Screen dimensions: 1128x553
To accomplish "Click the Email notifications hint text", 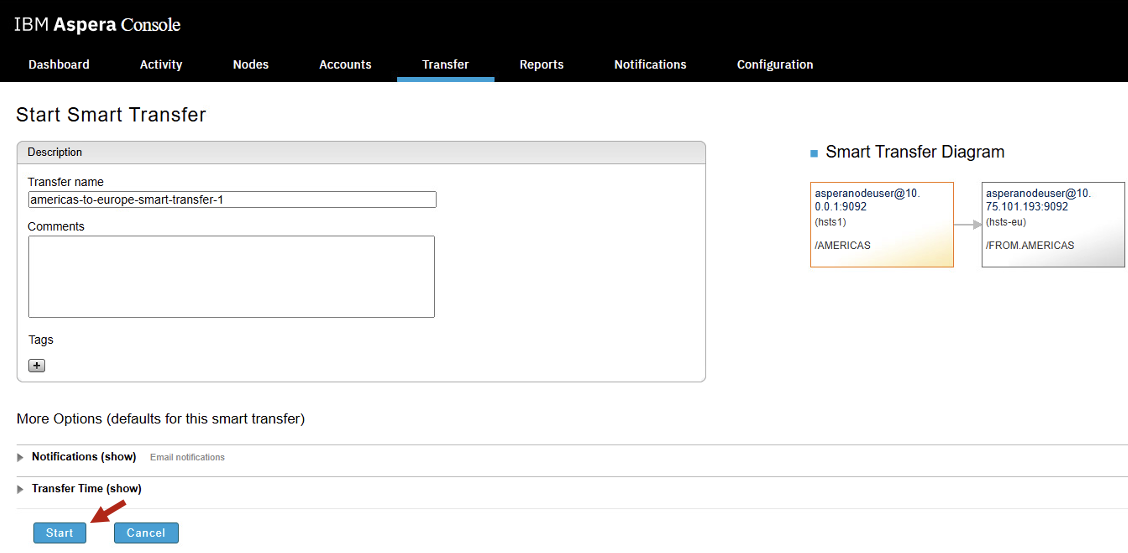I will 187,457.
